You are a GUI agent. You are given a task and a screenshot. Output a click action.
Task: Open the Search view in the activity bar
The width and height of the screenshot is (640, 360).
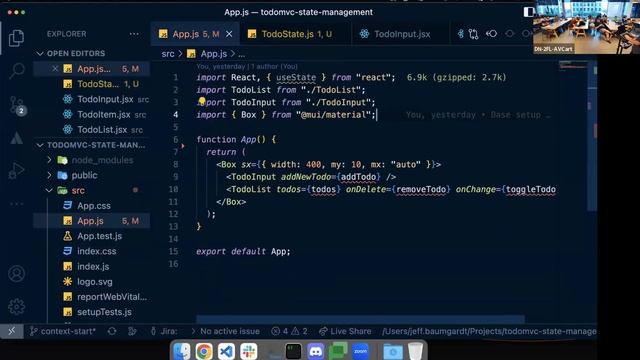(x=16, y=71)
